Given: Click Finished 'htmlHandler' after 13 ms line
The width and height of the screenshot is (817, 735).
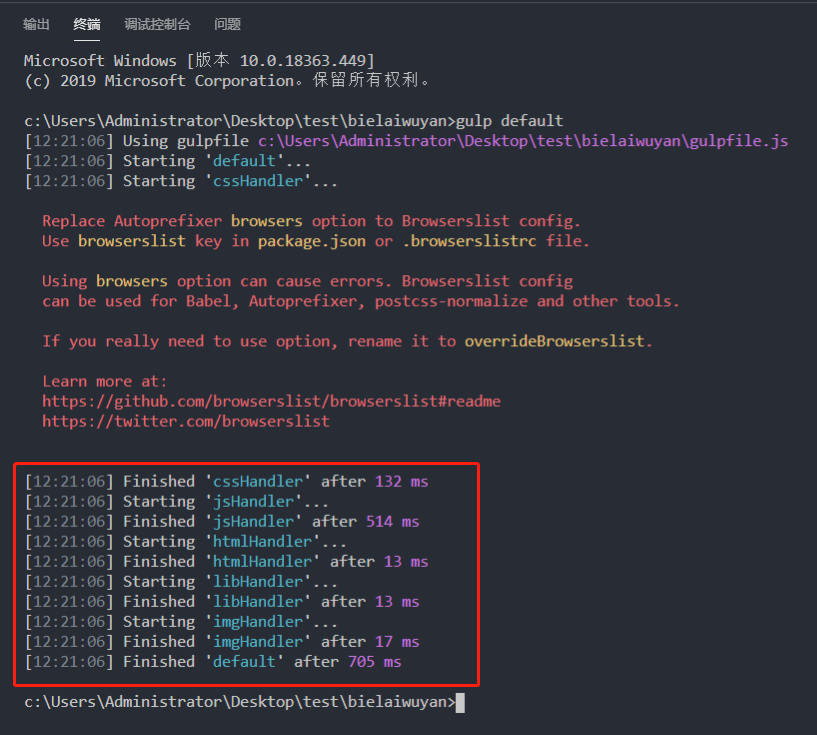Looking at the screenshot, I should tap(227, 562).
